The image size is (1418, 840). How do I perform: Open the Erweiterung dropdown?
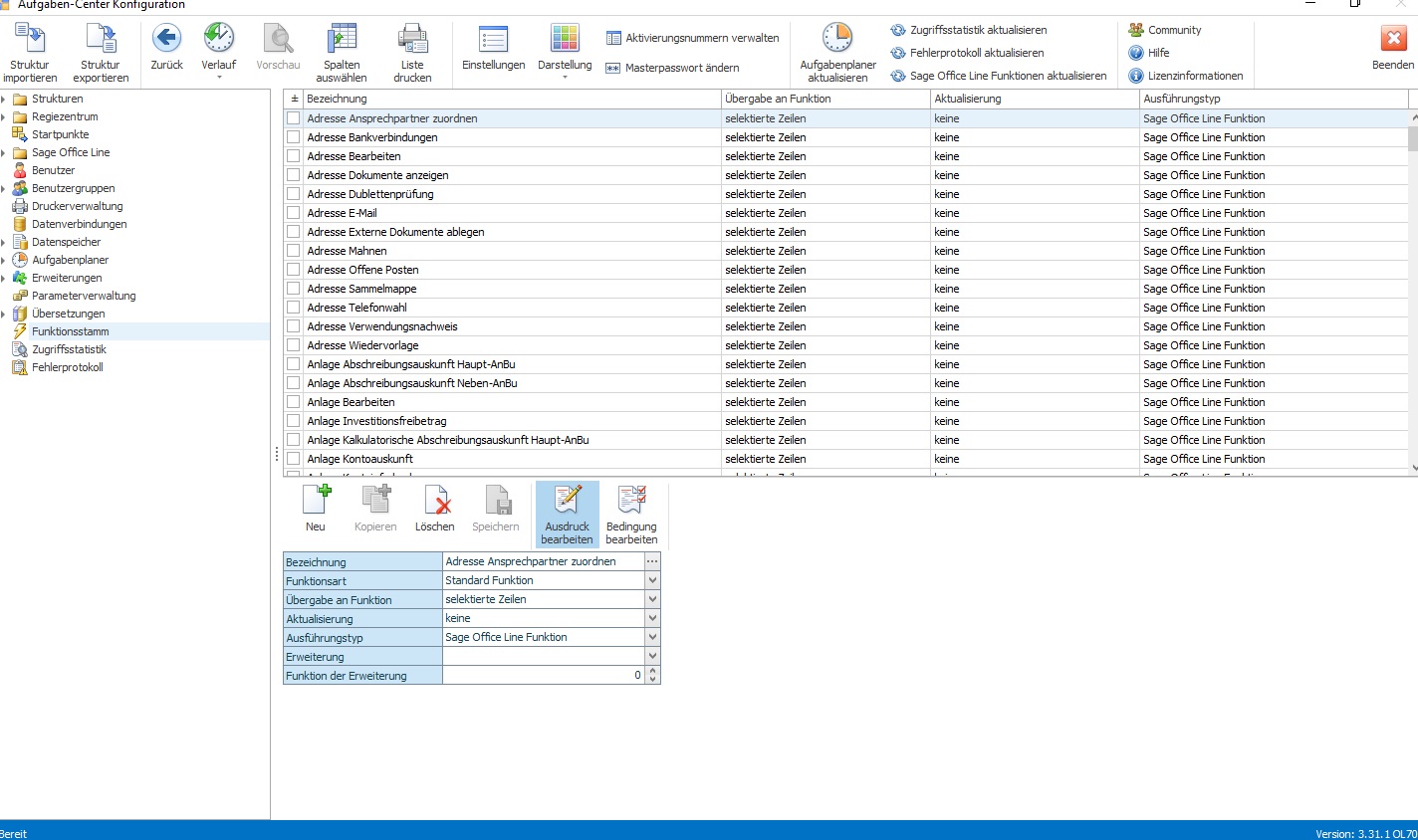652,656
